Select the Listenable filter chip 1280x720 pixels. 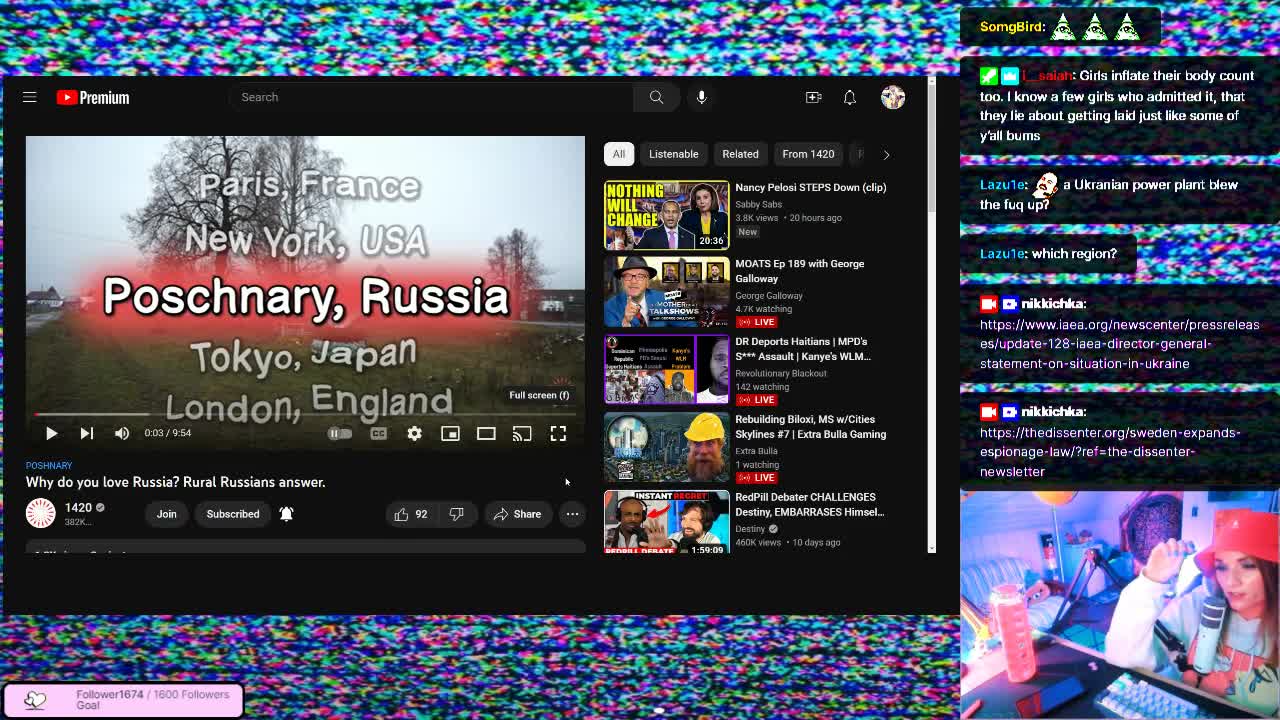(x=674, y=154)
